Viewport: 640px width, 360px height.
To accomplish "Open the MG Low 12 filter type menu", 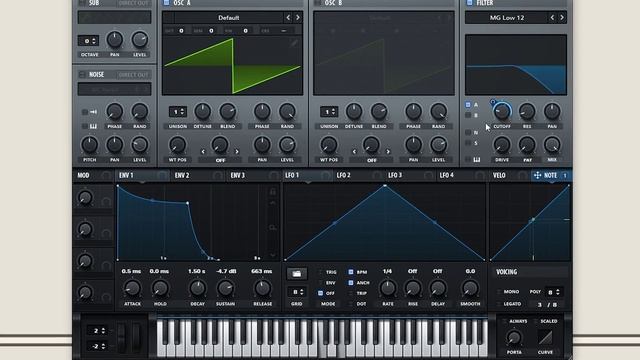I will [507, 18].
